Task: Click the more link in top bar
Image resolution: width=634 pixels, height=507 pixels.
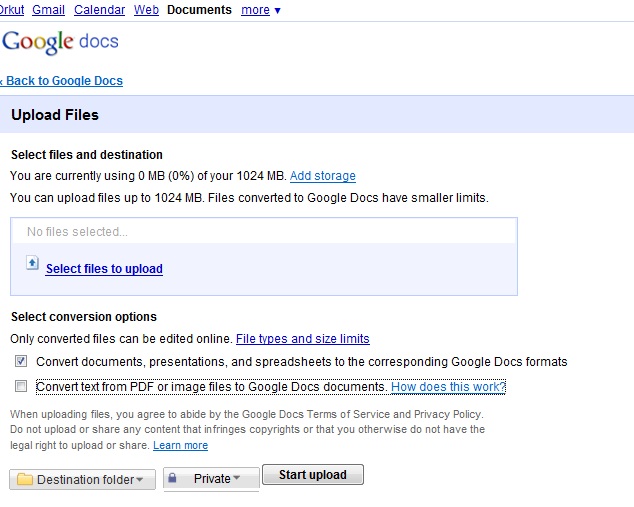Action: [256, 10]
